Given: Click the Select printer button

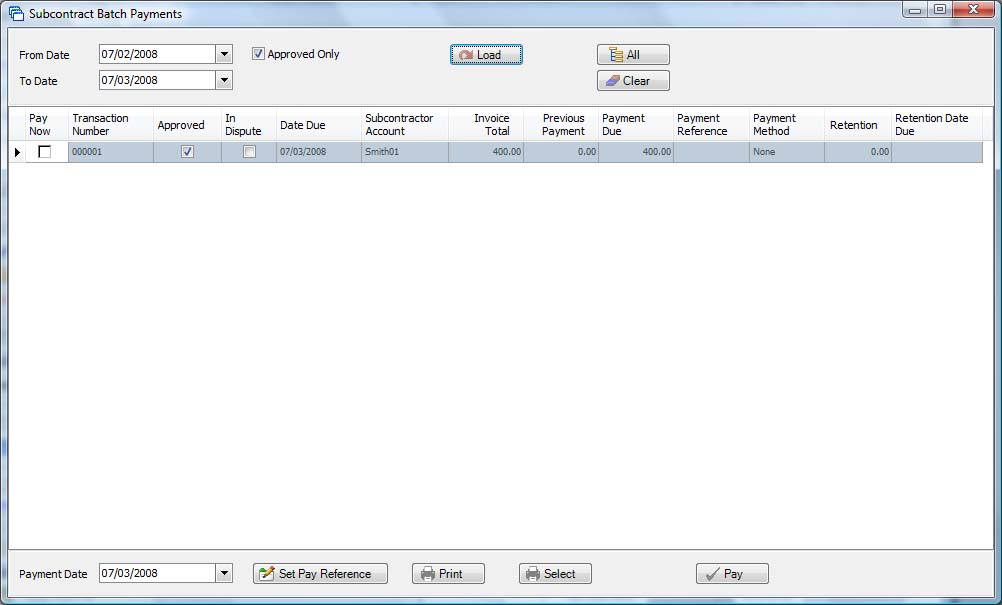Looking at the screenshot, I should click(555, 574).
